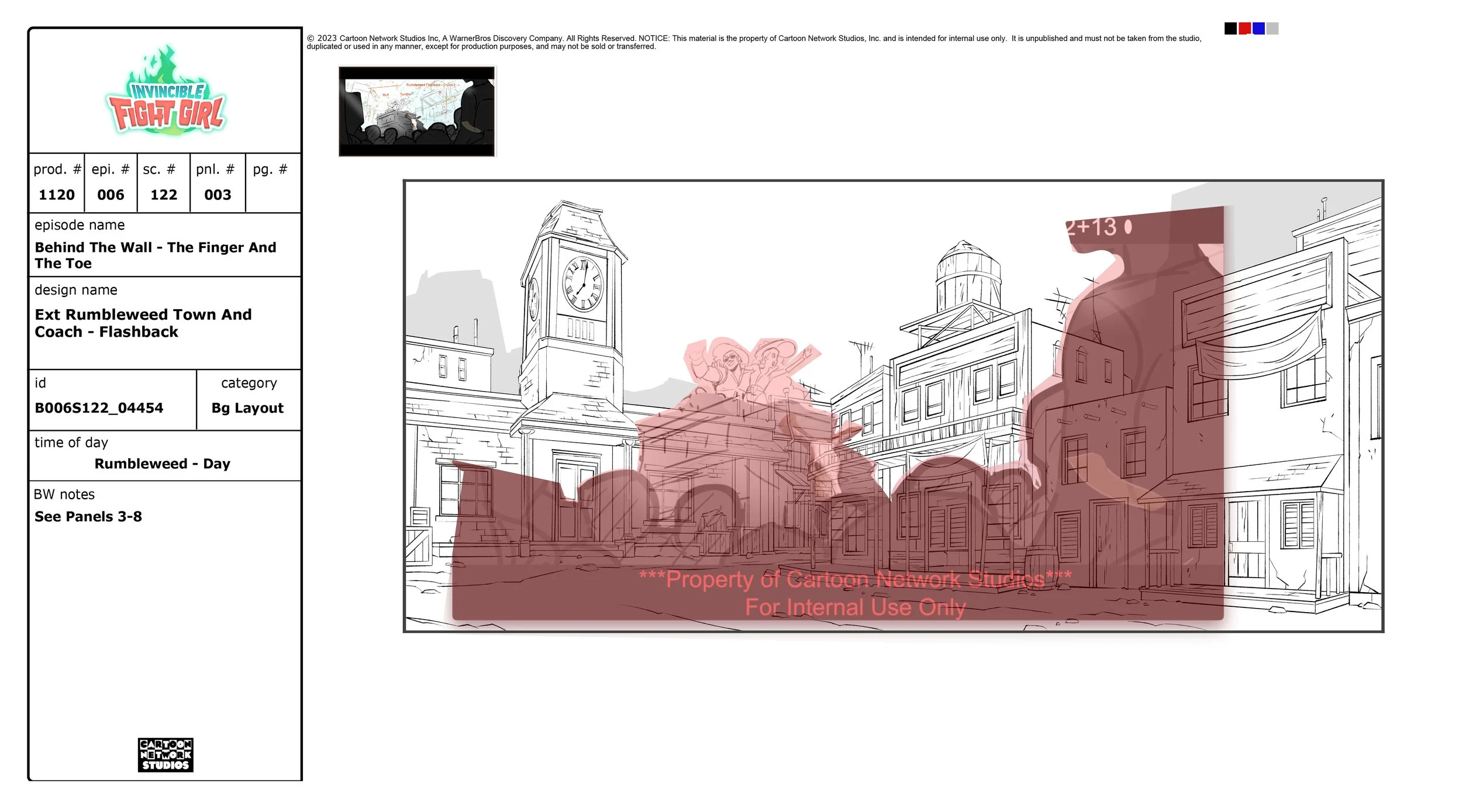The width and height of the screenshot is (1462, 812).
Task: Click the Cartoon Network Studios logo
Action: click(165, 754)
